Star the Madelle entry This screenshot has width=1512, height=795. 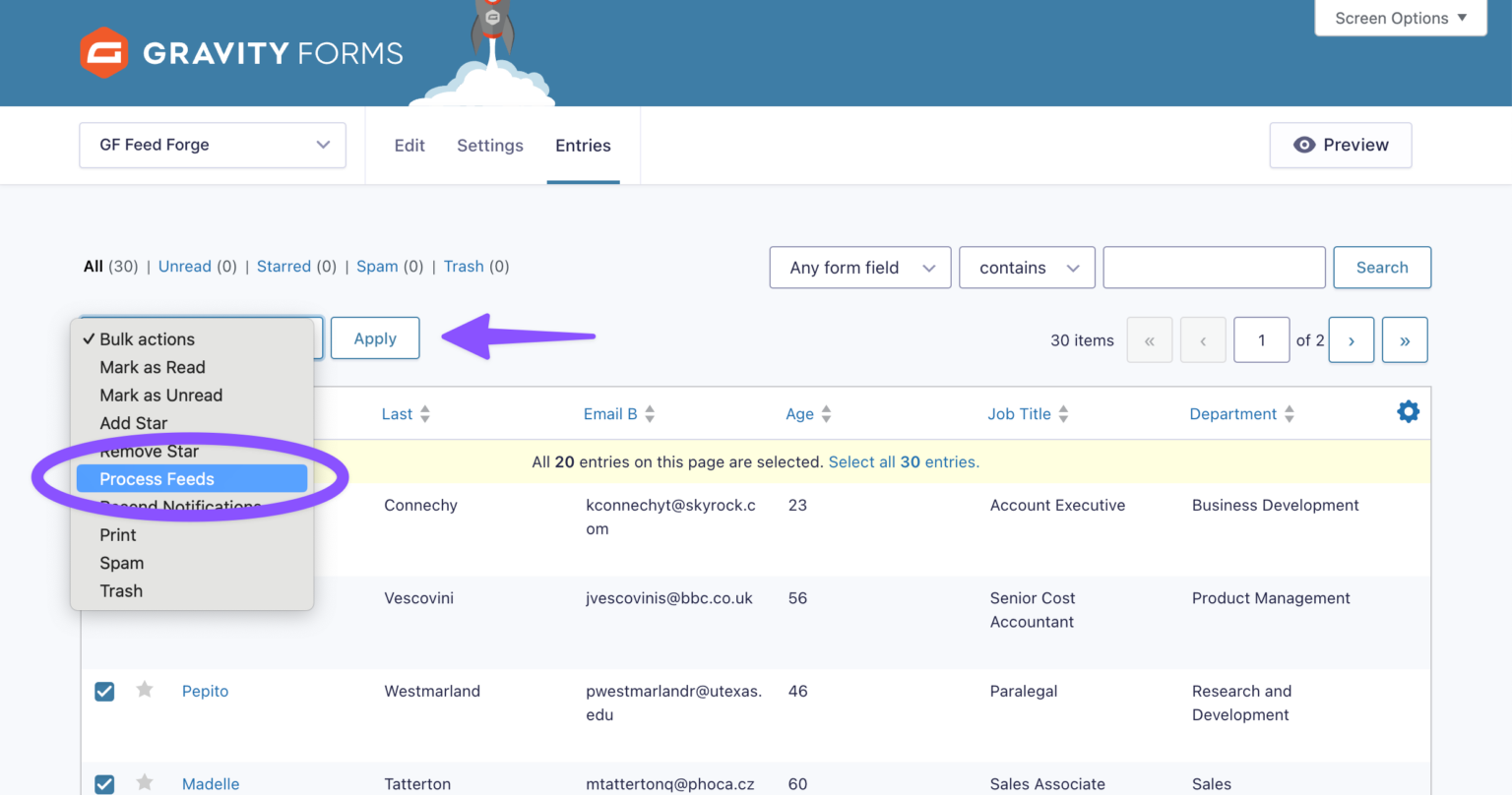145,782
